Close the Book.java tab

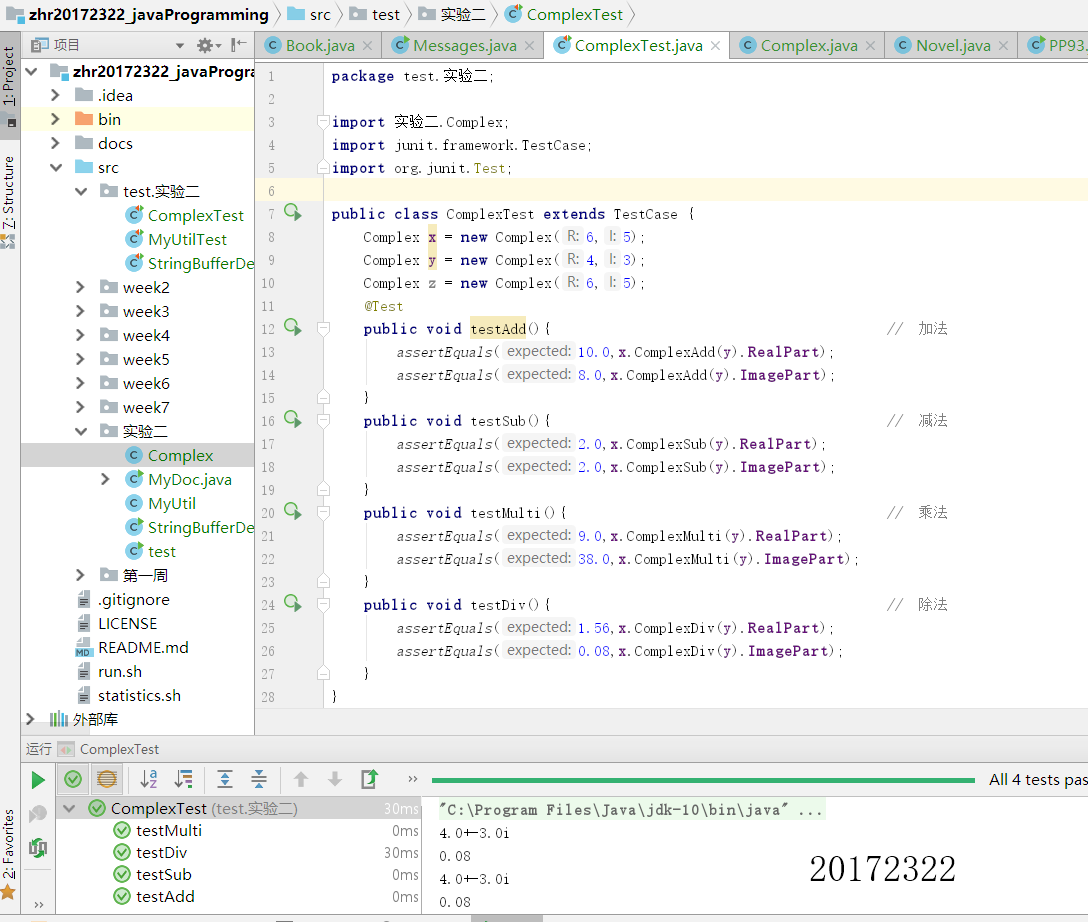(368, 46)
